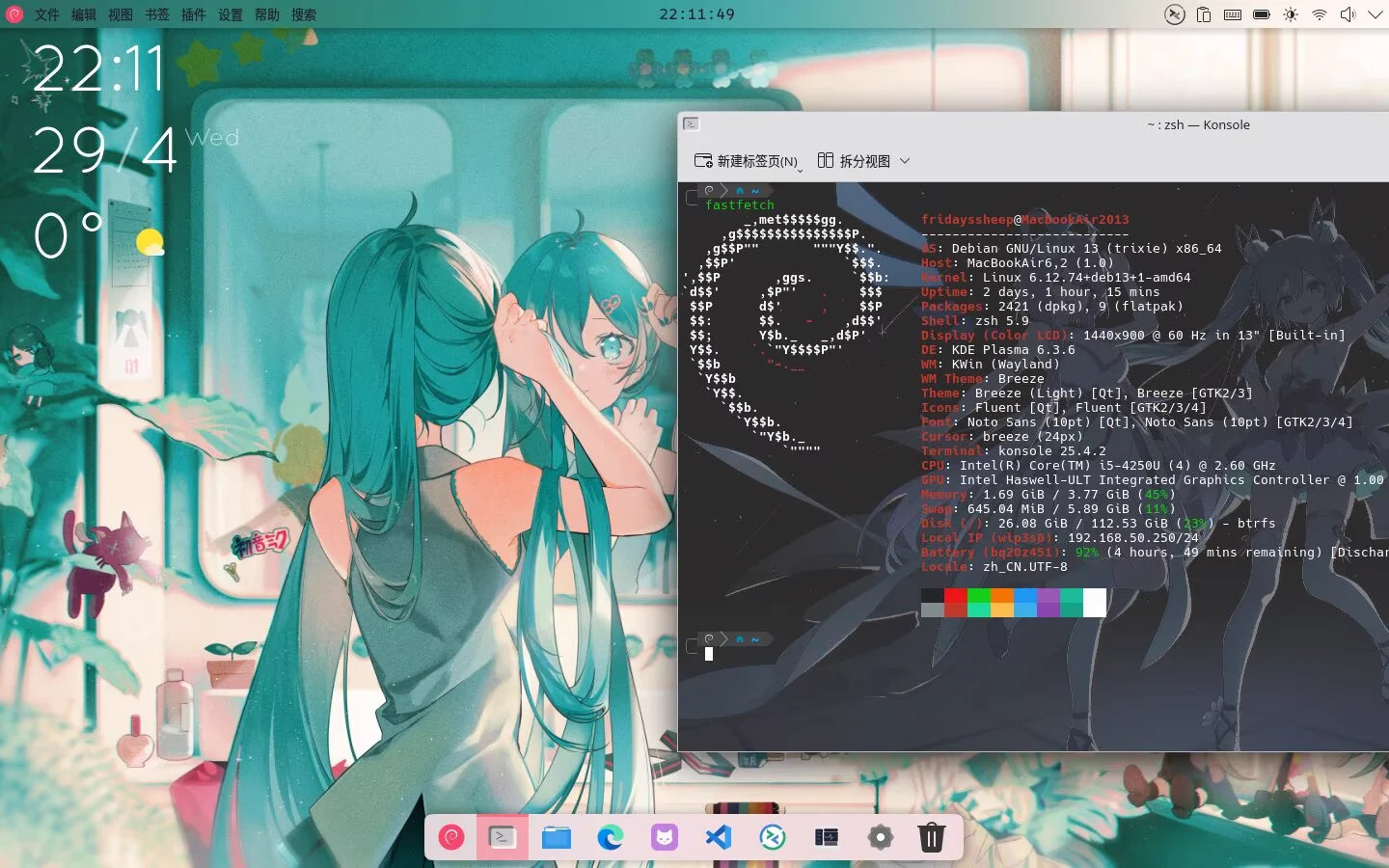Open the 帮助 menu
The height and width of the screenshot is (868, 1389).
tap(267, 14)
